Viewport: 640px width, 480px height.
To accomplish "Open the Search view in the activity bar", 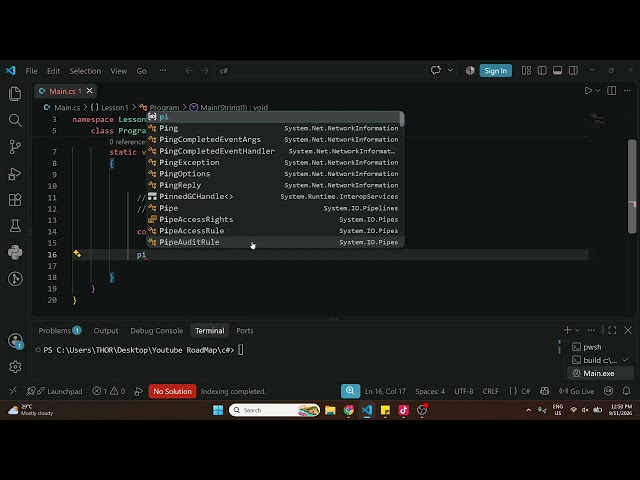I will pos(15,120).
